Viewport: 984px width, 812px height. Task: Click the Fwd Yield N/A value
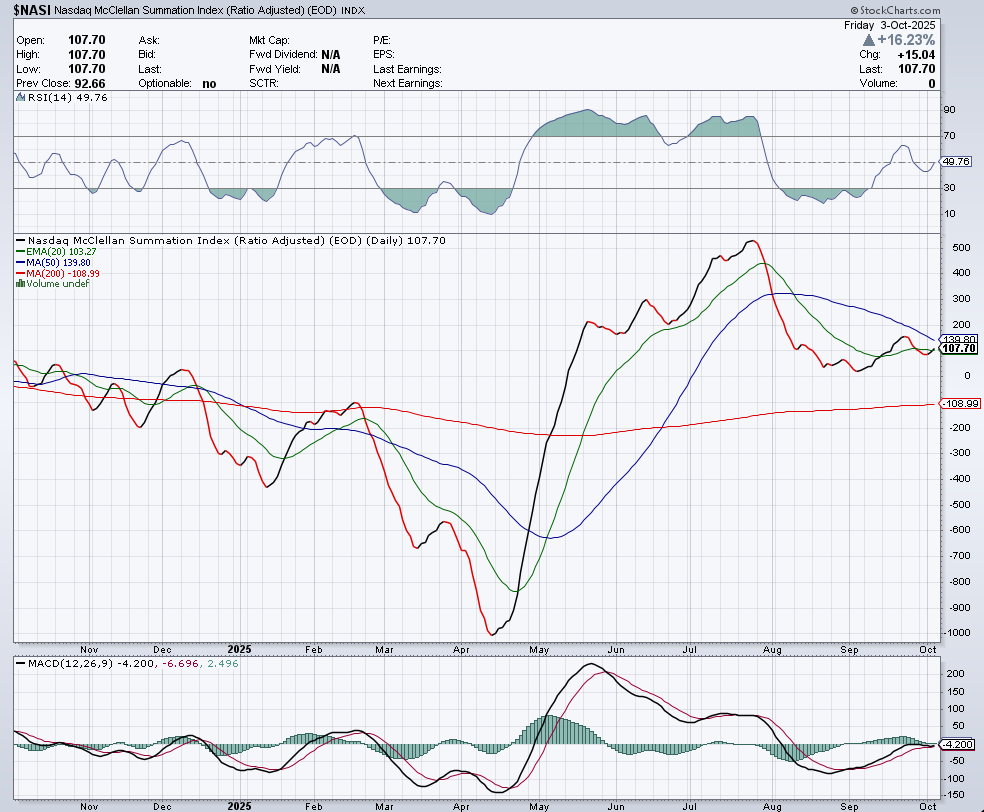click(x=331, y=69)
